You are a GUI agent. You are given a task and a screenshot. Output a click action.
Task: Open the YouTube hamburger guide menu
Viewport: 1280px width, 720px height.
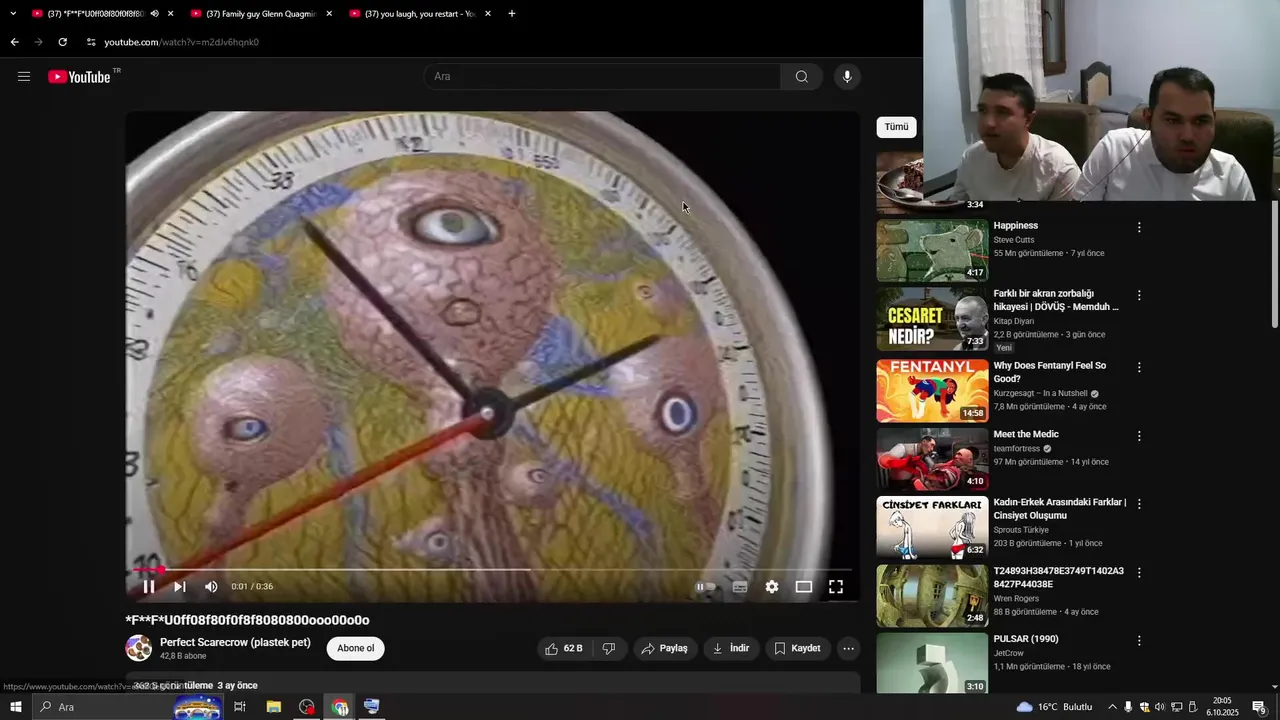coord(24,77)
